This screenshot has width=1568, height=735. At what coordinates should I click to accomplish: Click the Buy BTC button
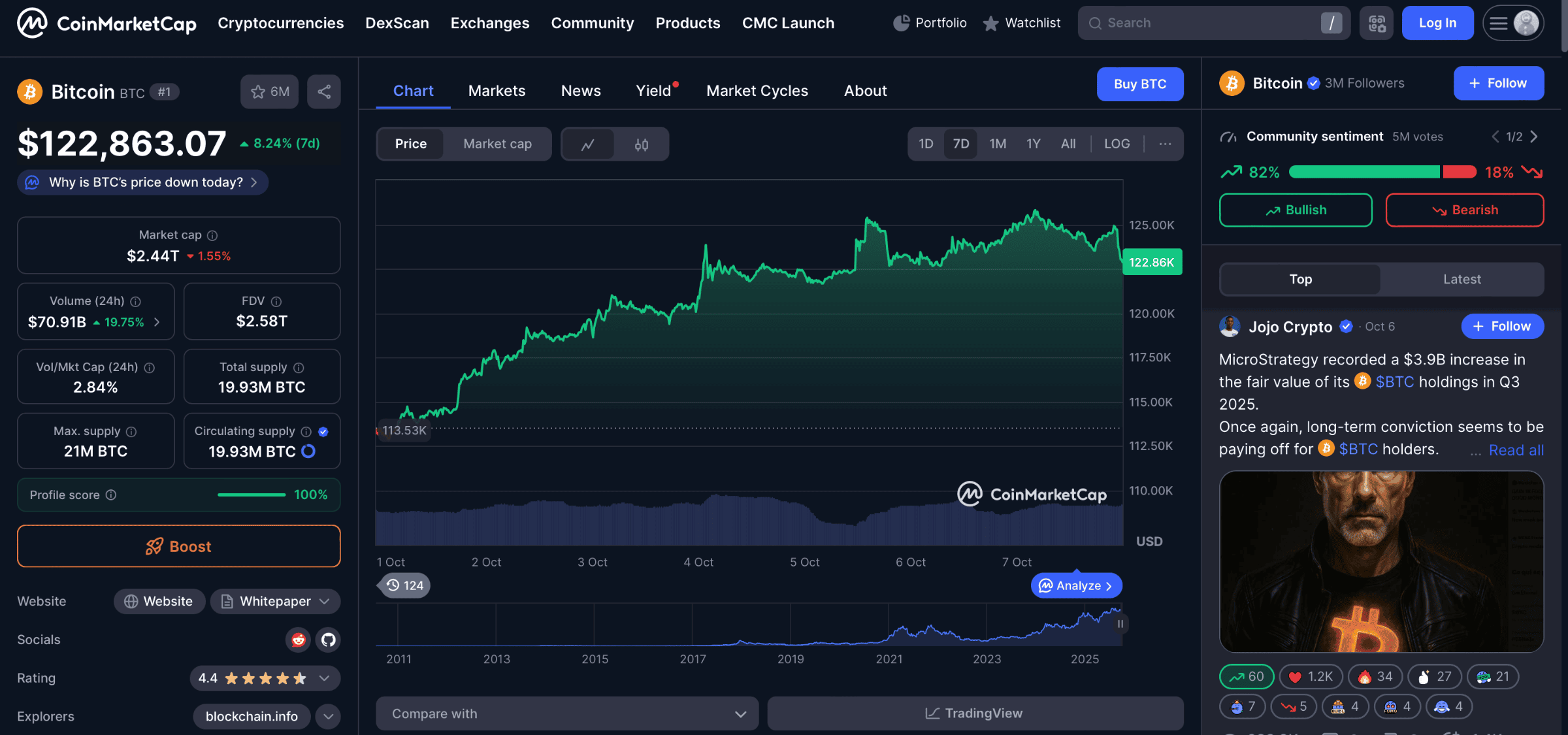[x=1139, y=84]
